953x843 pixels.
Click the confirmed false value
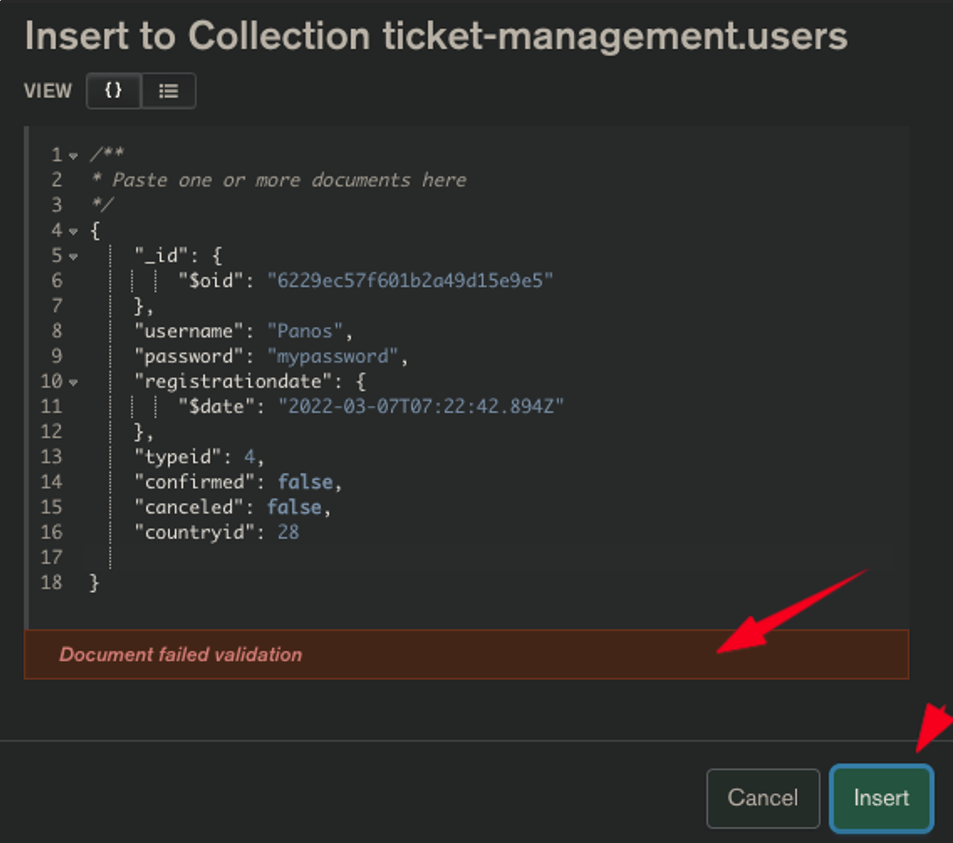click(x=305, y=482)
